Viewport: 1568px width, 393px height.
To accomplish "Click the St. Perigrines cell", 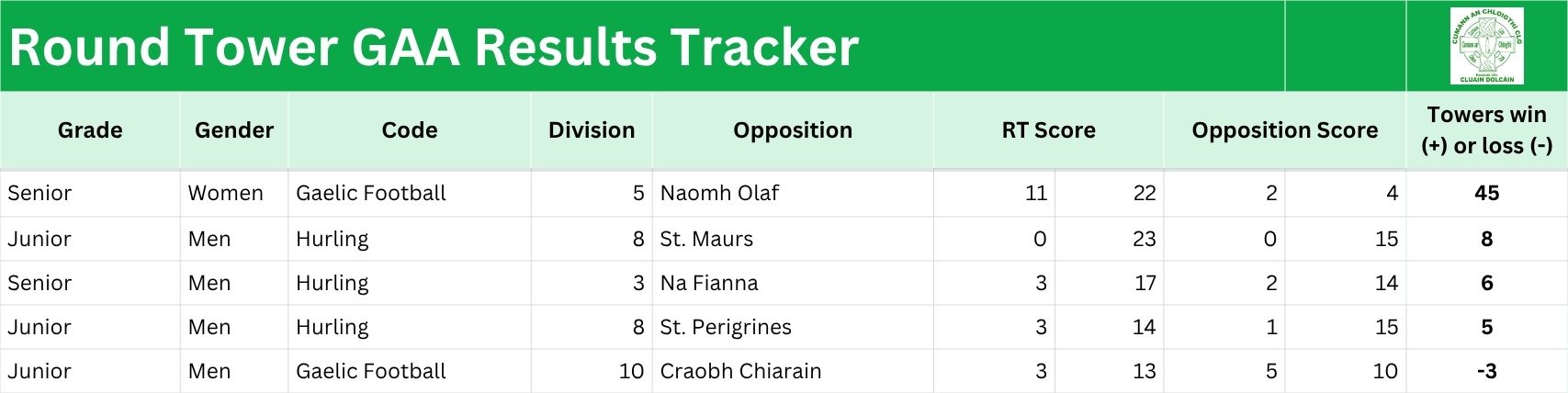I will click(x=793, y=328).
